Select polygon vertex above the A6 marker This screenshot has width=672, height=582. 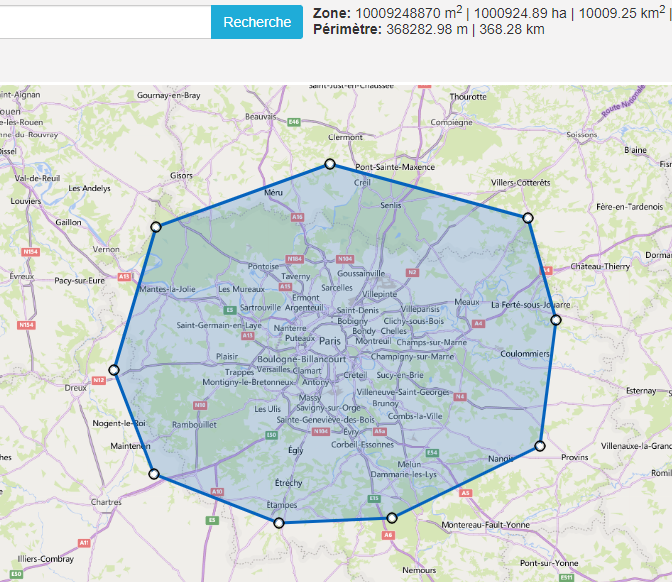[392, 518]
